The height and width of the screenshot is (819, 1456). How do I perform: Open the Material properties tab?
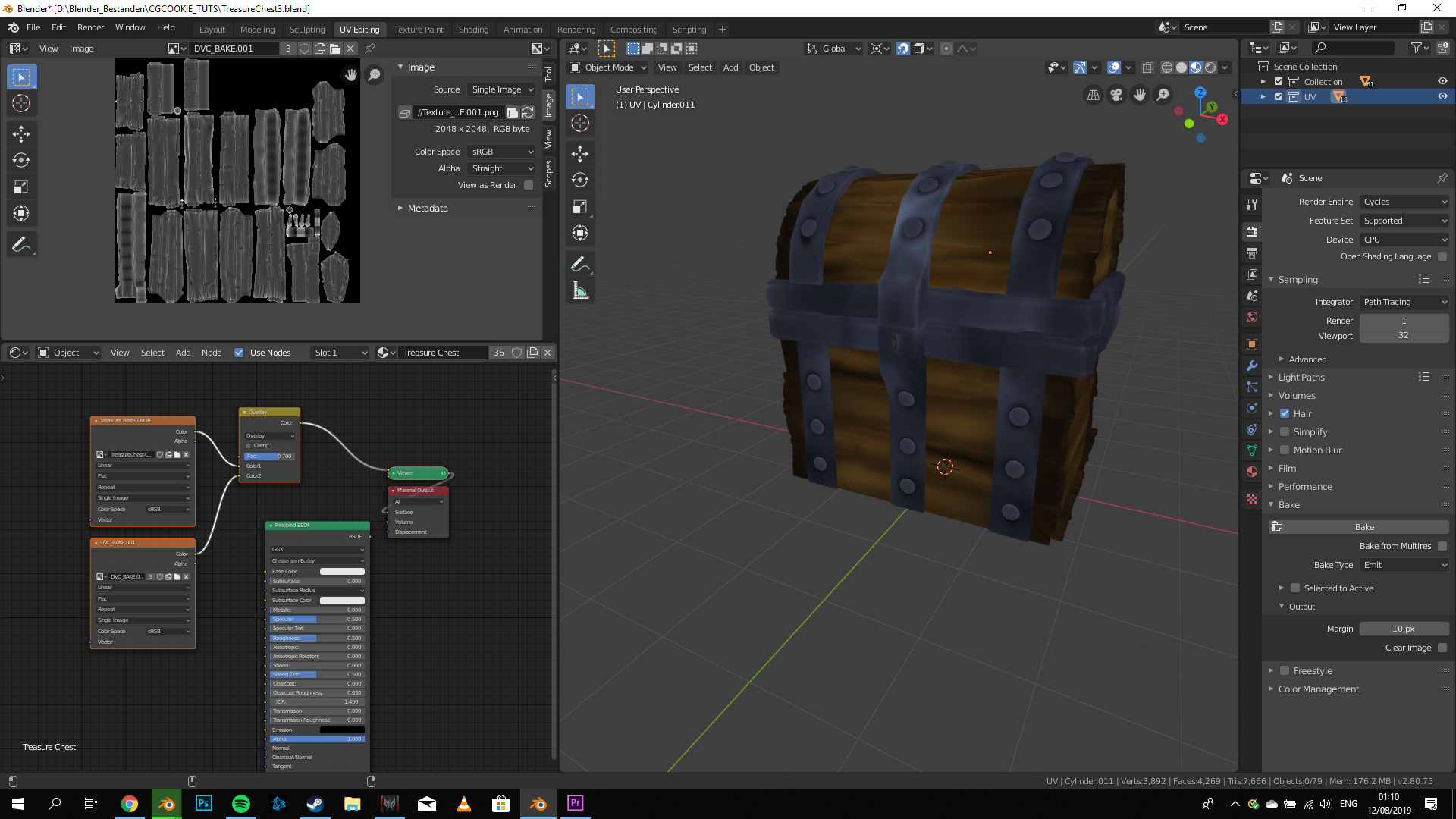tap(1252, 472)
